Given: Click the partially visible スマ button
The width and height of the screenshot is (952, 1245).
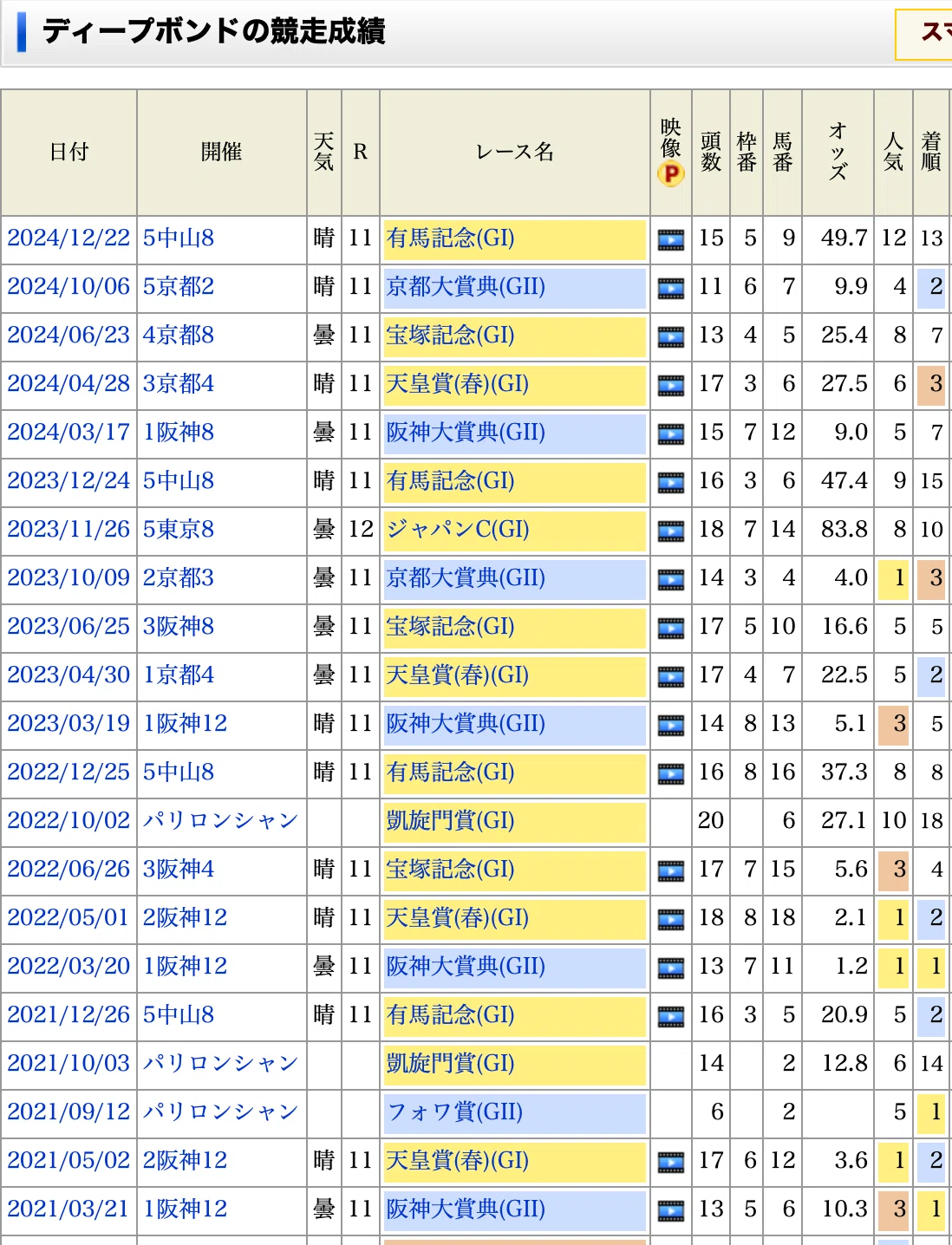Looking at the screenshot, I should click(x=924, y=34).
